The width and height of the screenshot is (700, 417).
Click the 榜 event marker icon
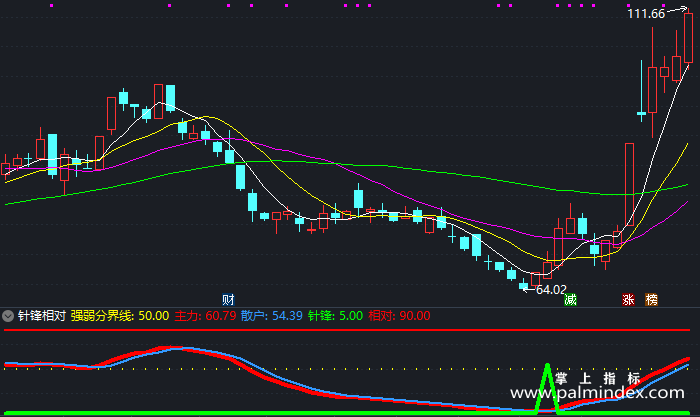[651, 299]
